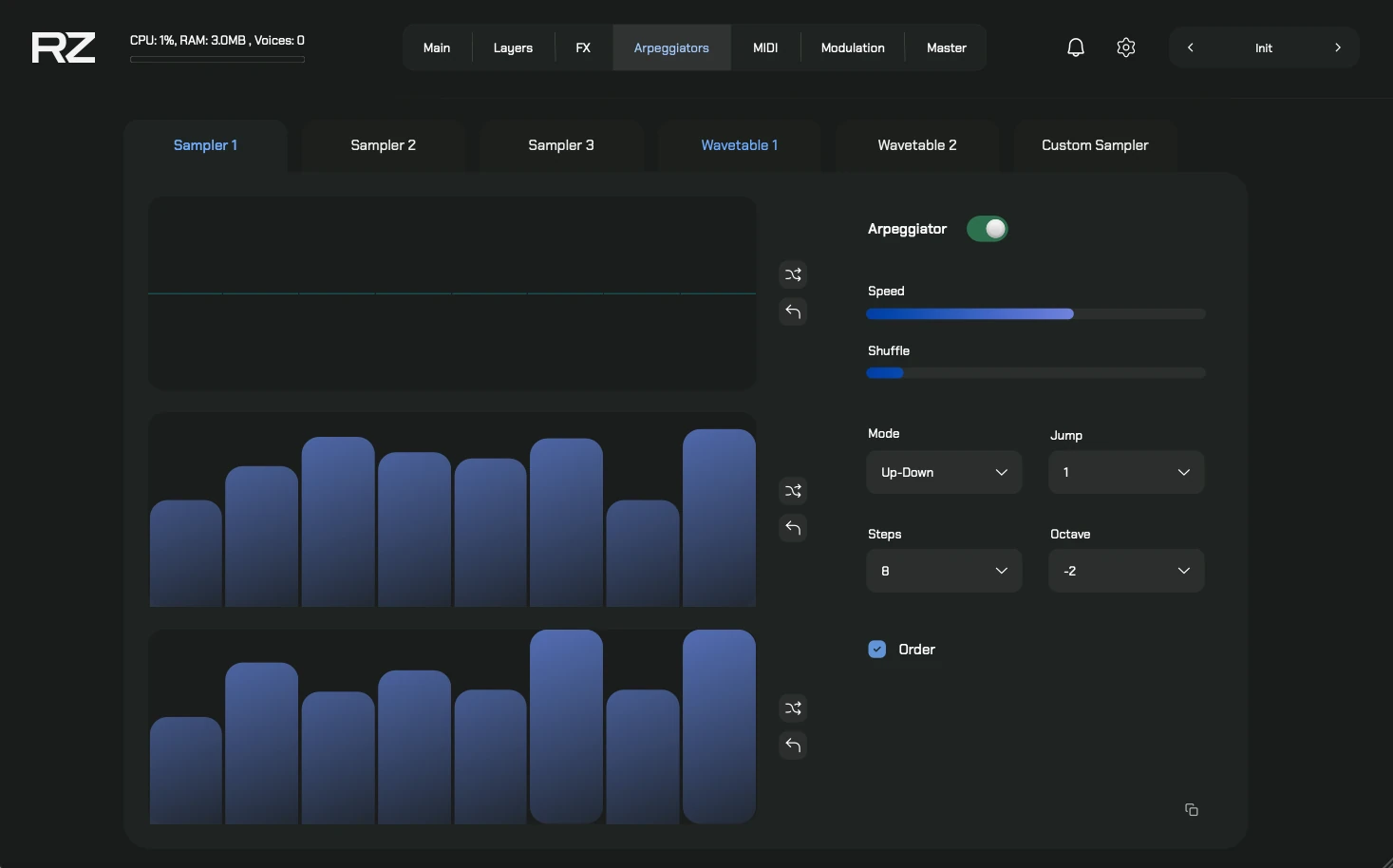Image resolution: width=1393 pixels, height=868 pixels.
Task: Open the Steps dropdown set to 8
Action: 944,571
